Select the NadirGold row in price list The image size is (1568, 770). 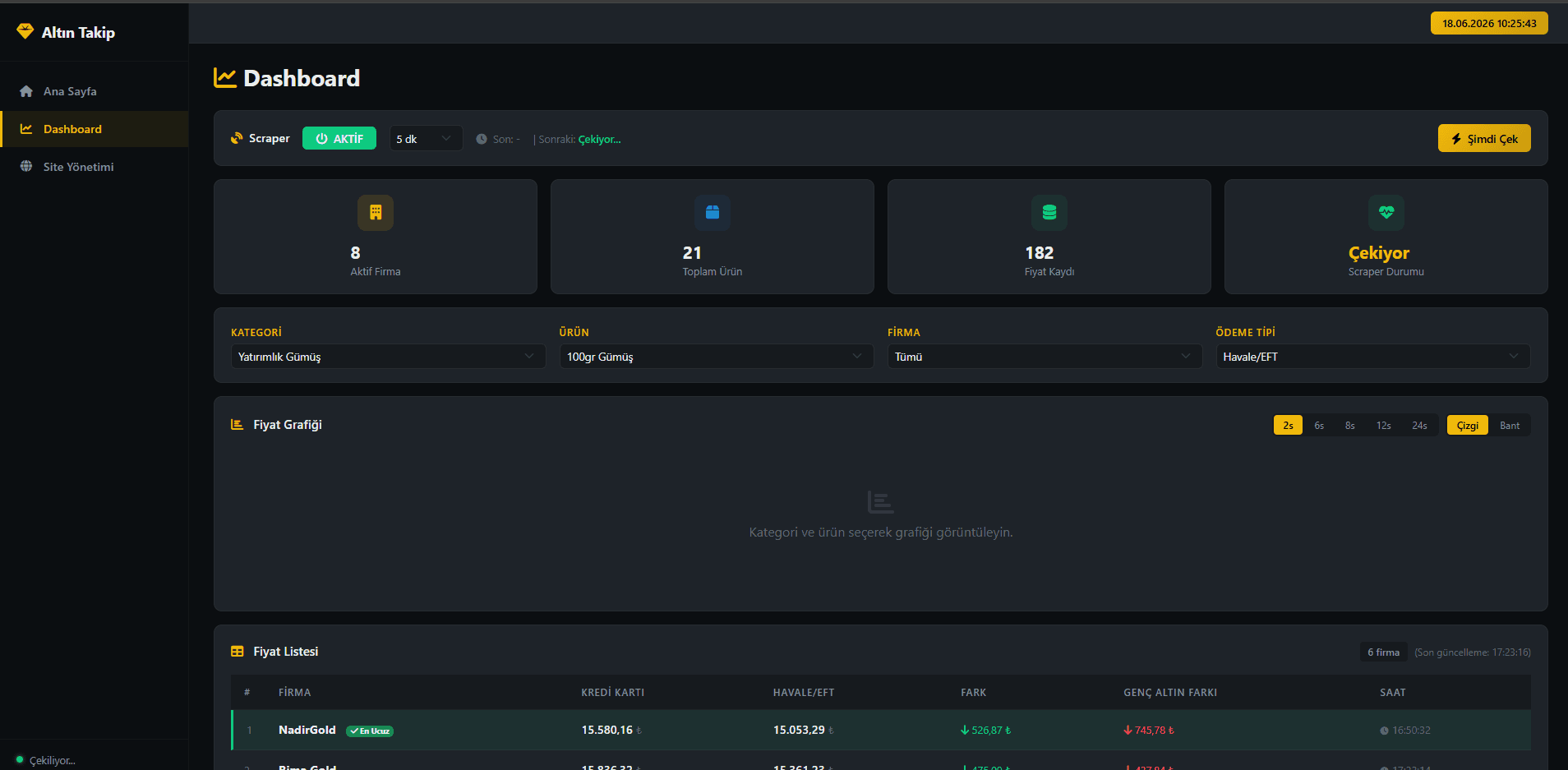pyautogui.click(x=881, y=730)
